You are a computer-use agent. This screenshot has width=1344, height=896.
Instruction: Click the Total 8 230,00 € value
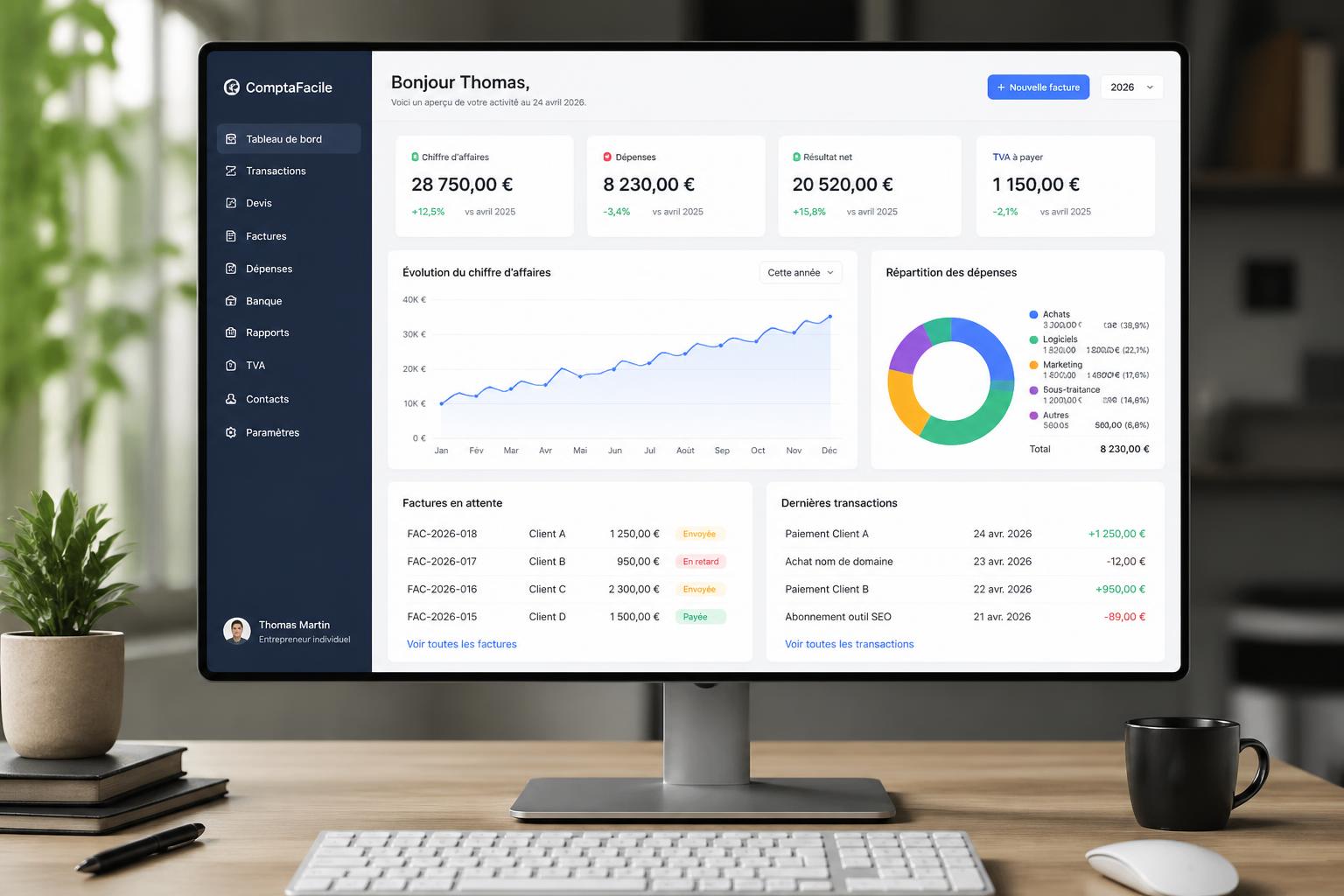pyautogui.click(x=1124, y=449)
